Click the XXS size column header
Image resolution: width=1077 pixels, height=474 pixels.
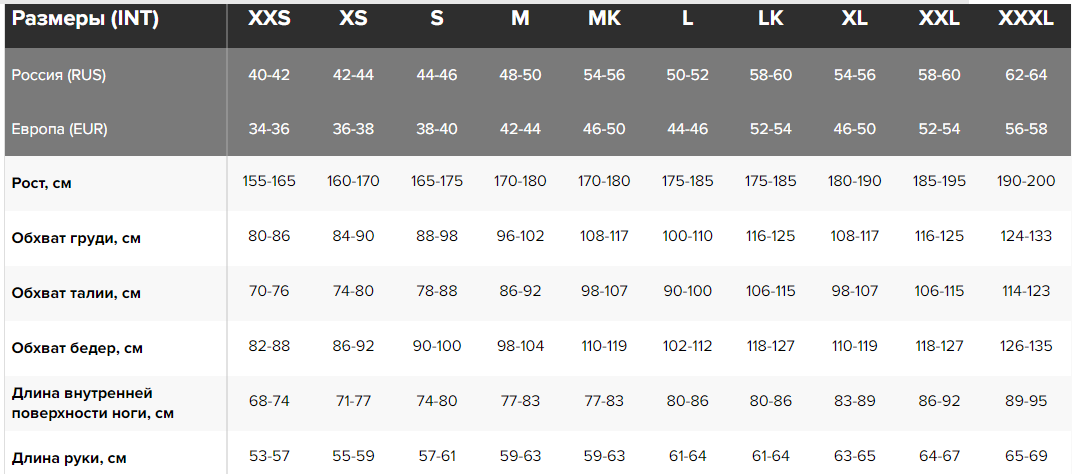click(269, 19)
